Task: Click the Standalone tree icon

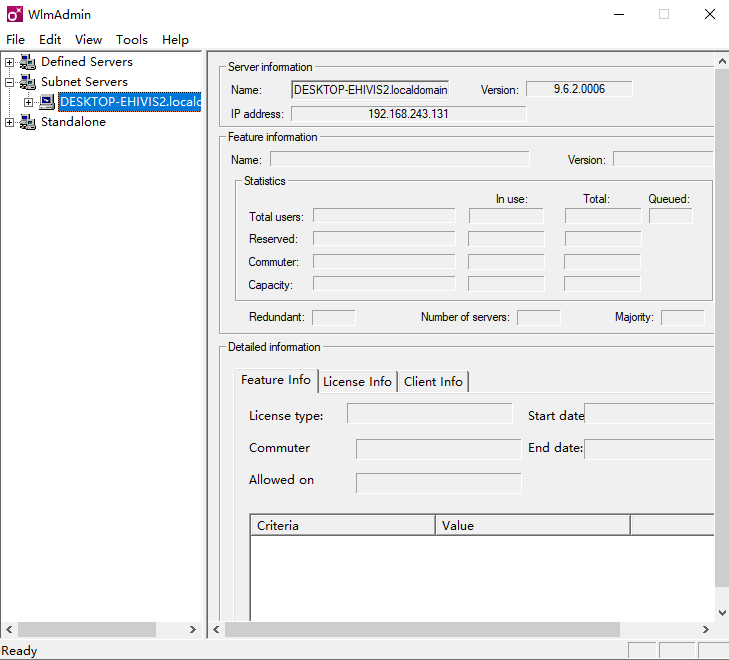Action: click(x=27, y=122)
